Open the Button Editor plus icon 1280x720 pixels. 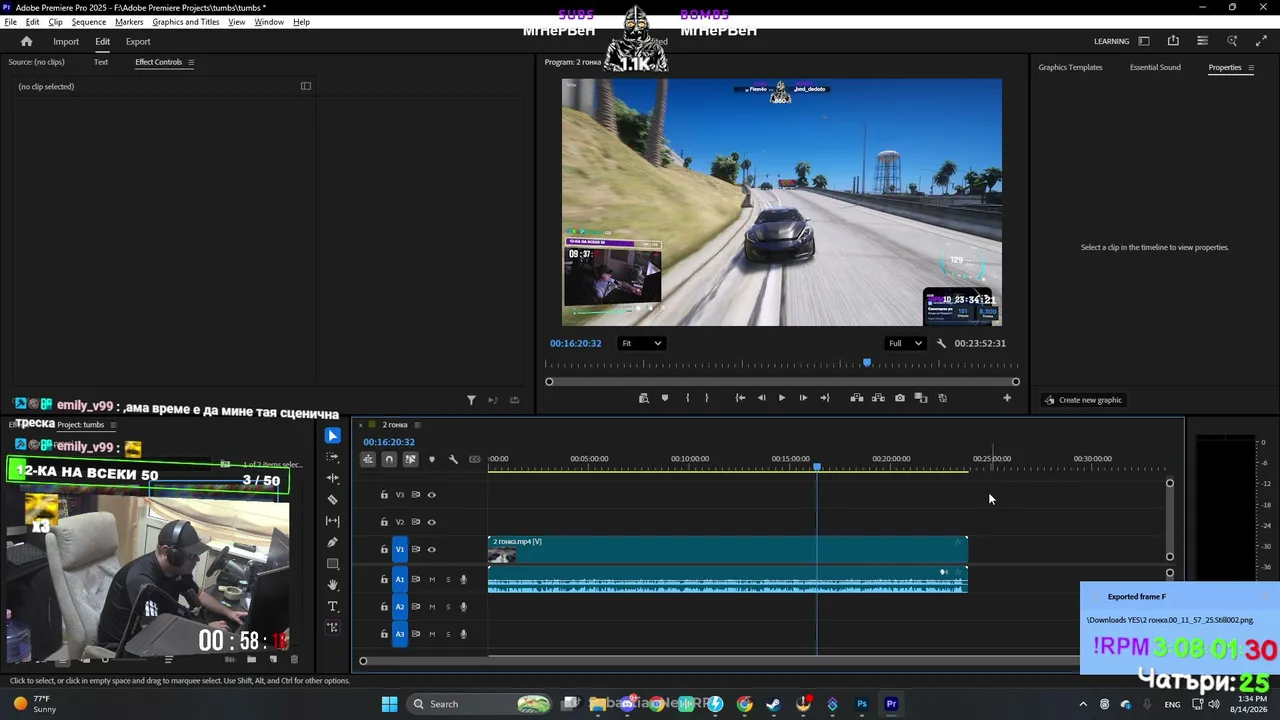[1007, 398]
